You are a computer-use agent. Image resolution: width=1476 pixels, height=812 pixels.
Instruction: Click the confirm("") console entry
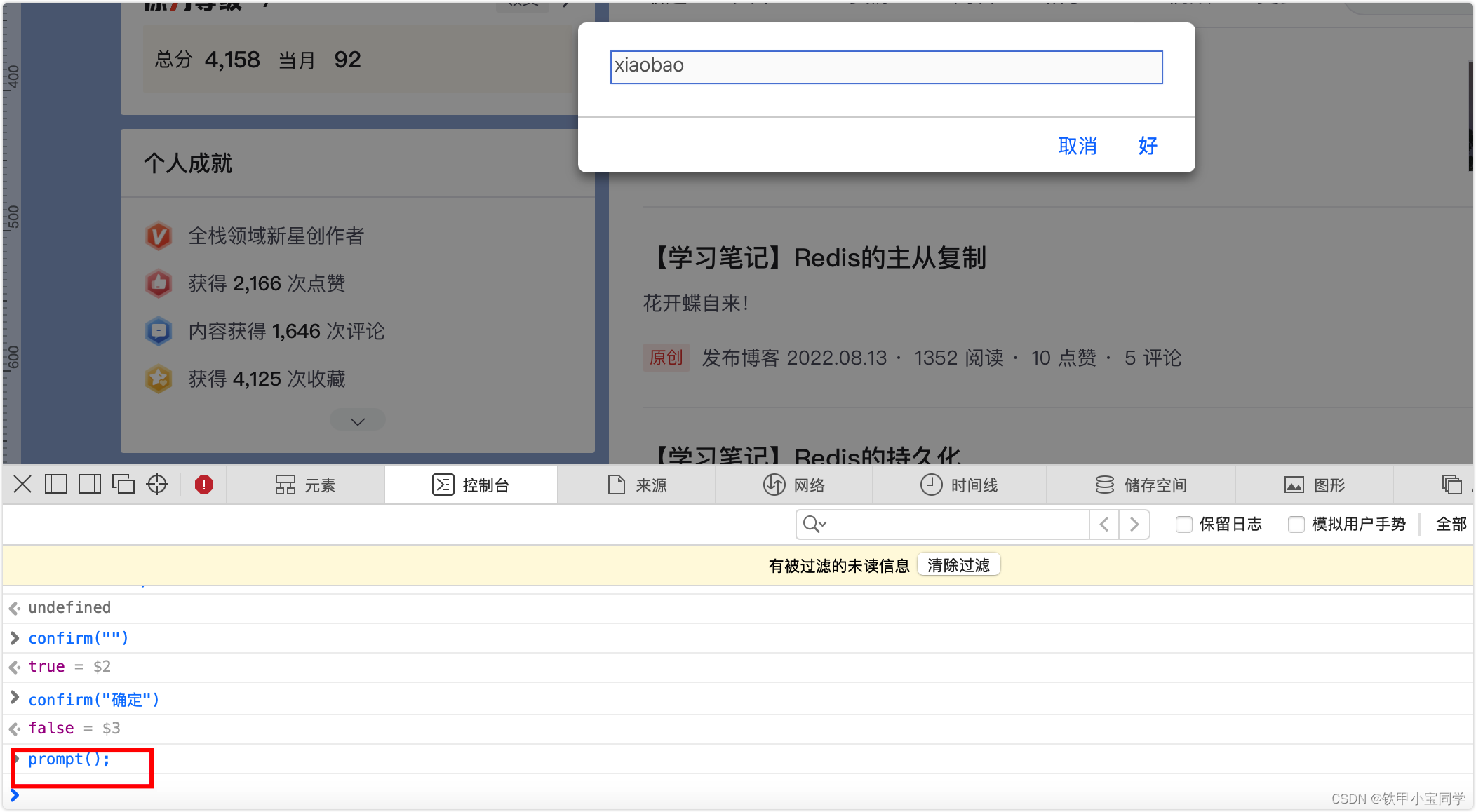click(79, 638)
